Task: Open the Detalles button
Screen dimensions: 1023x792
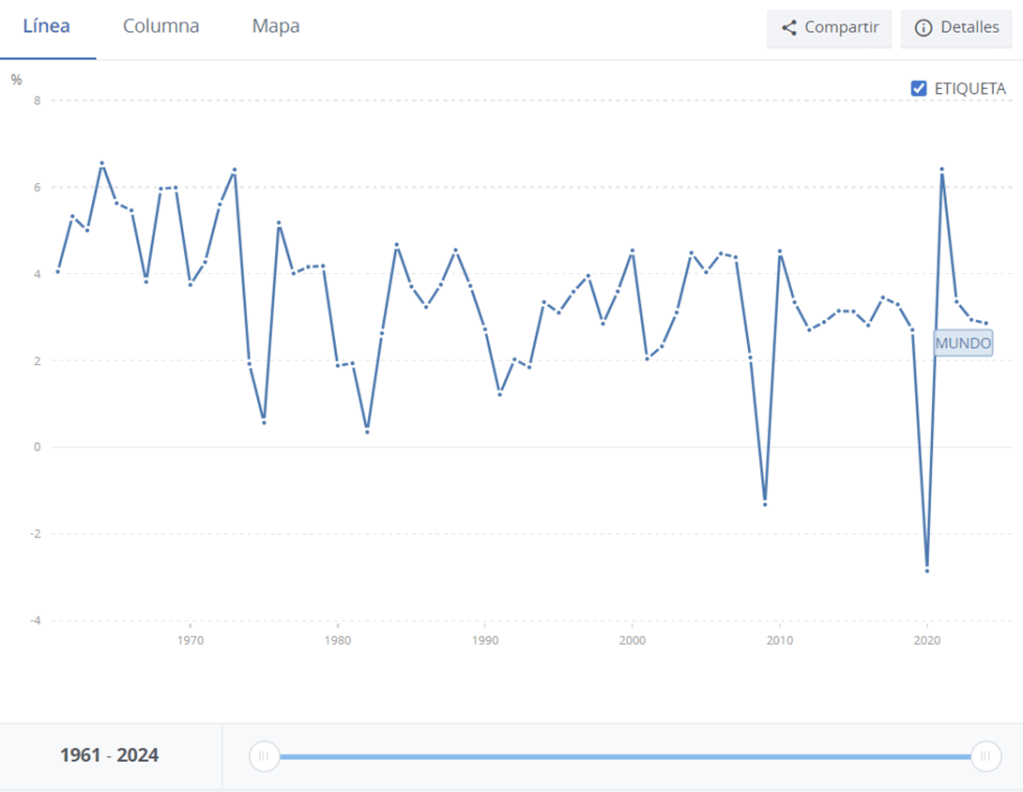Action: tap(958, 28)
